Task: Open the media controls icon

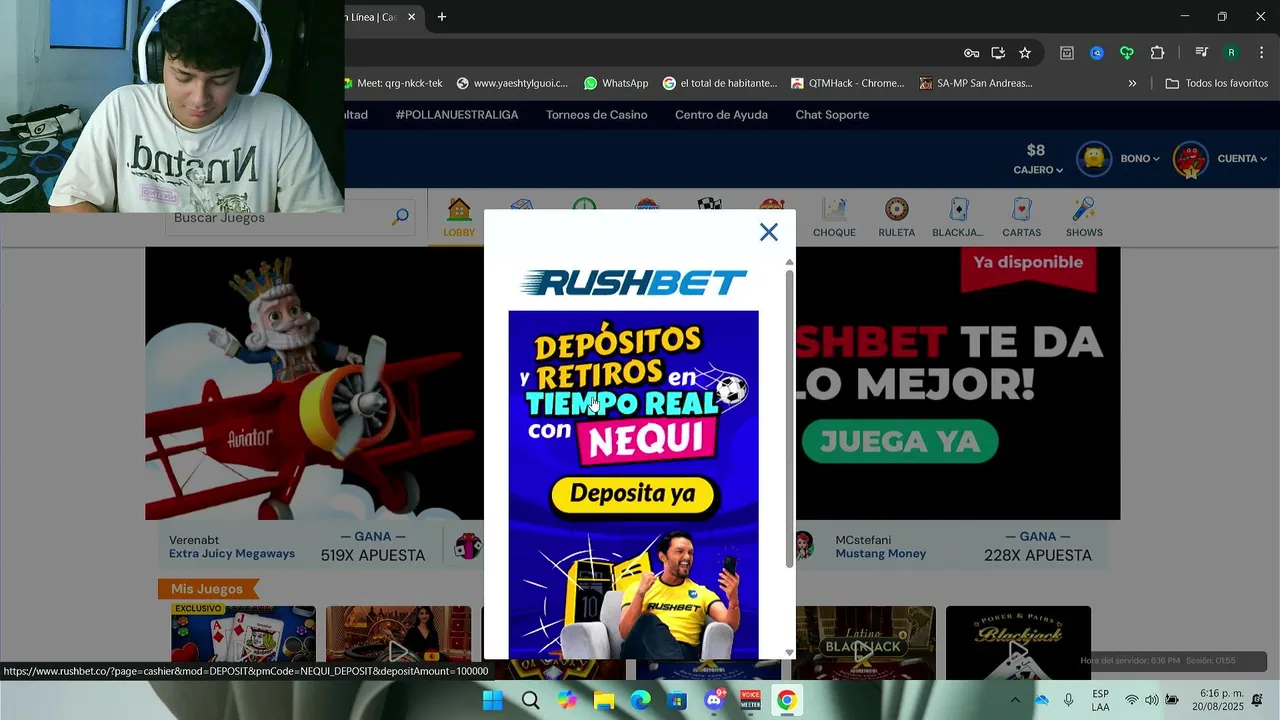Action: tap(1202, 53)
